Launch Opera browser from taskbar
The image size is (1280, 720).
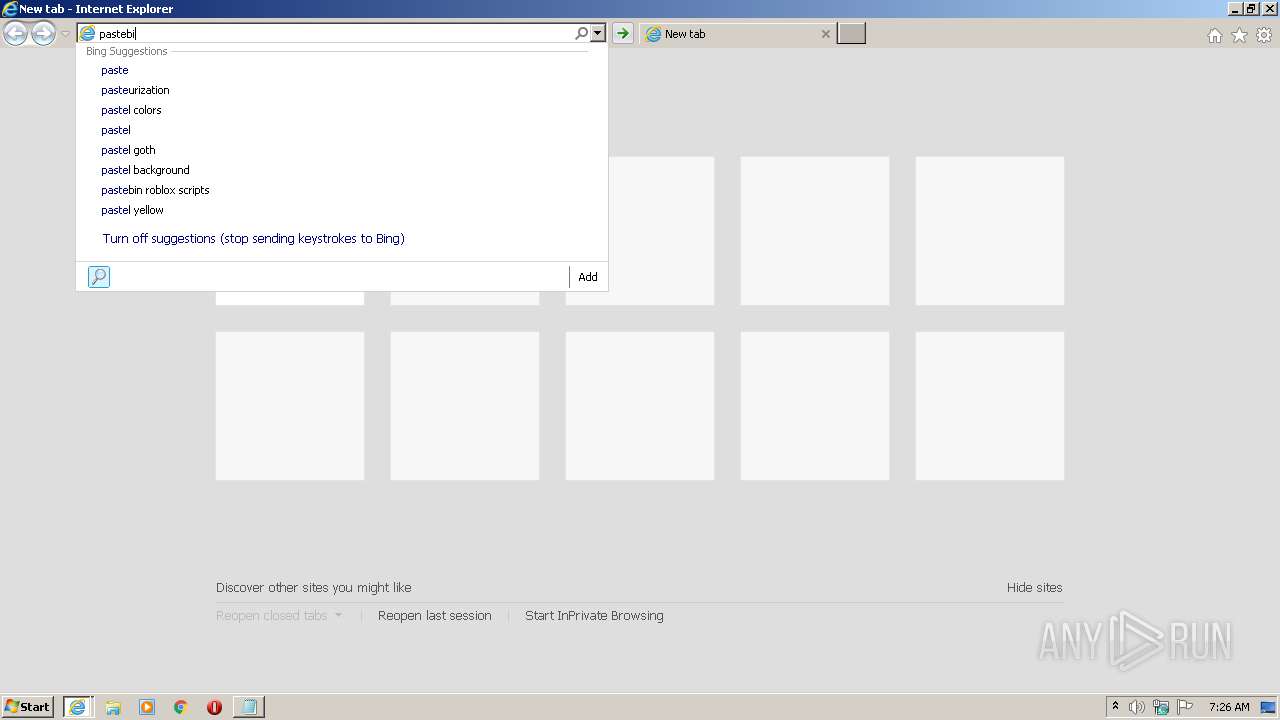click(x=214, y=707)
